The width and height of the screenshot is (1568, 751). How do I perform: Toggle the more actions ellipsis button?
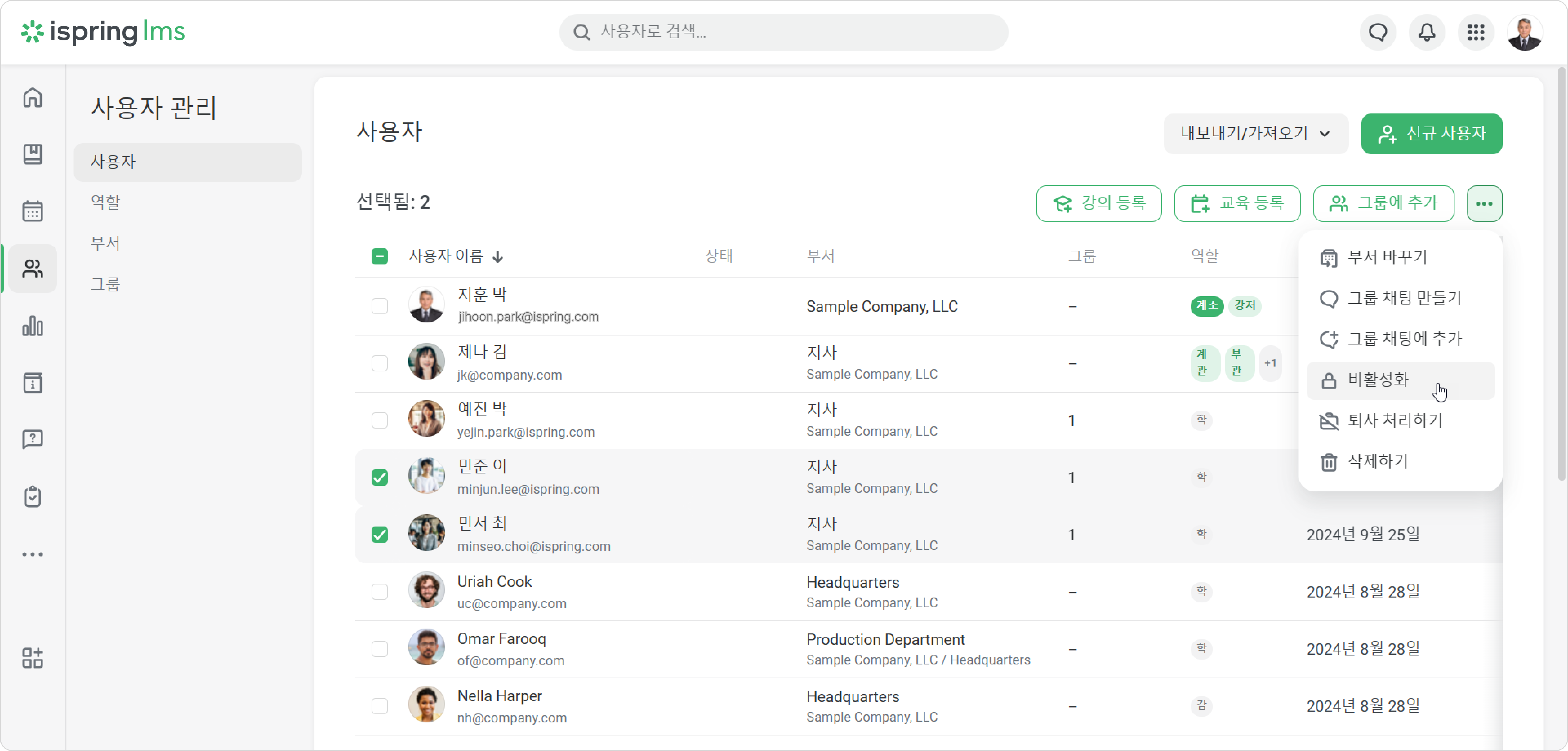(1484, 203)
